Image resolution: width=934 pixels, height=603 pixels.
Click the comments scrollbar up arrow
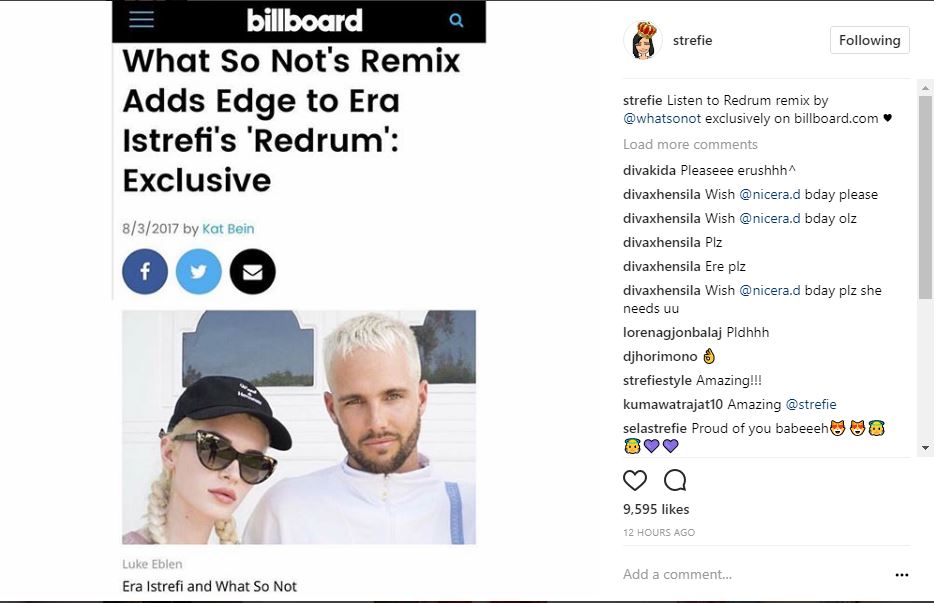pos(925,88)
